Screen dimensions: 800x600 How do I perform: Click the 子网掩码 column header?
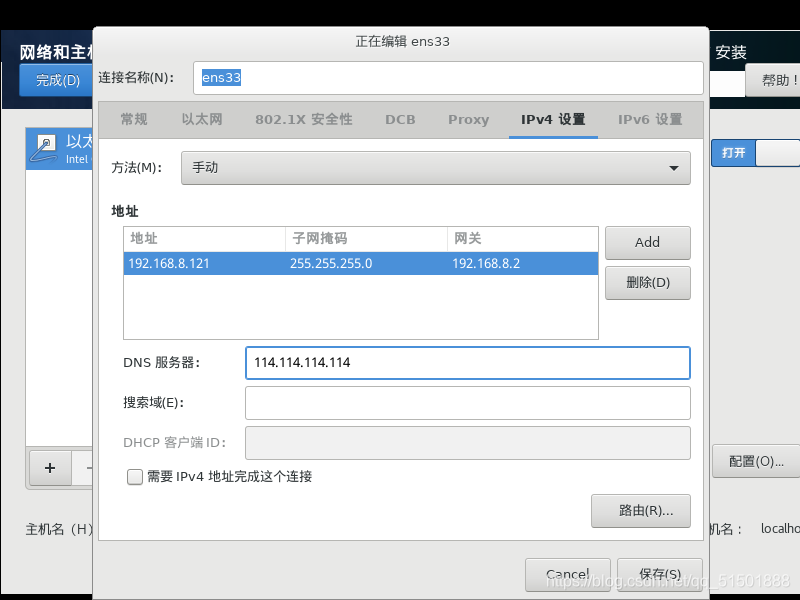(366, 239)
